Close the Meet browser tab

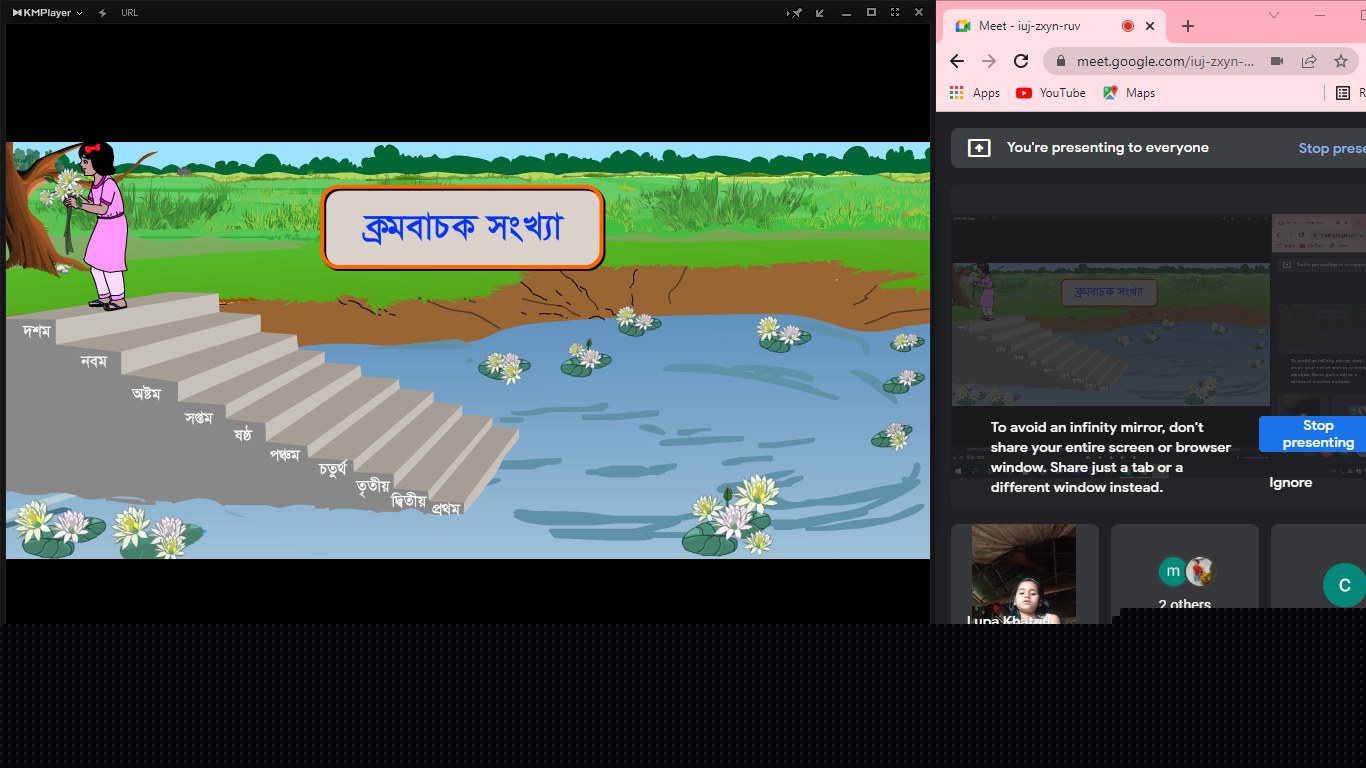pyautogui.click(x=1151, y=26)
